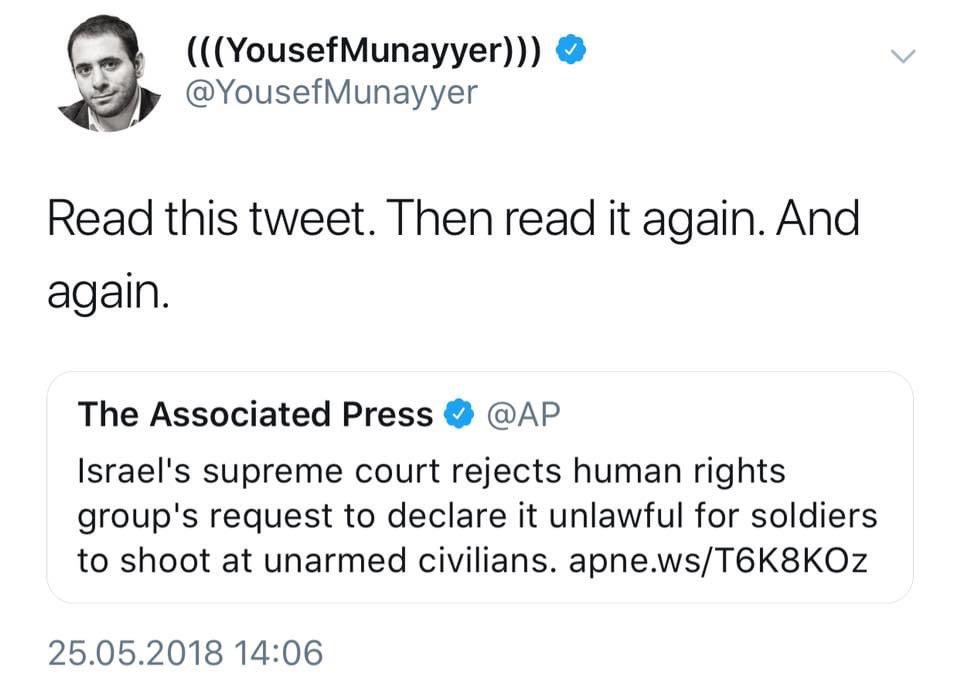The height and width of the screenshot is (686, 960).
Task: Click the @AP handle in quoted tweet
Action: pos(523,415)
